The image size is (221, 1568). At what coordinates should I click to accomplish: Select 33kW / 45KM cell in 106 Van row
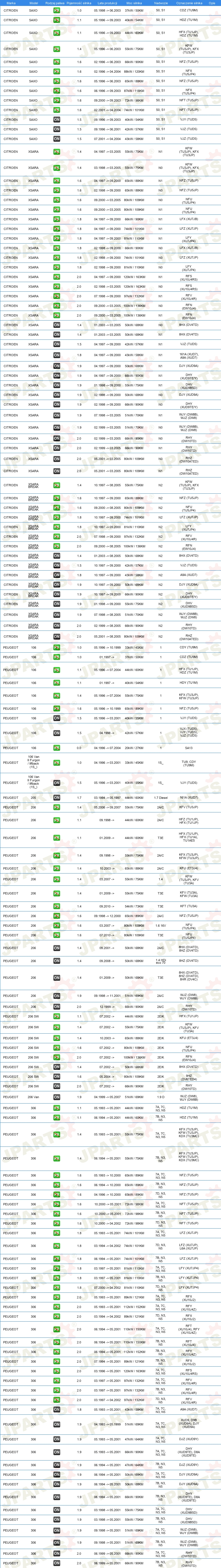[134, 763]
